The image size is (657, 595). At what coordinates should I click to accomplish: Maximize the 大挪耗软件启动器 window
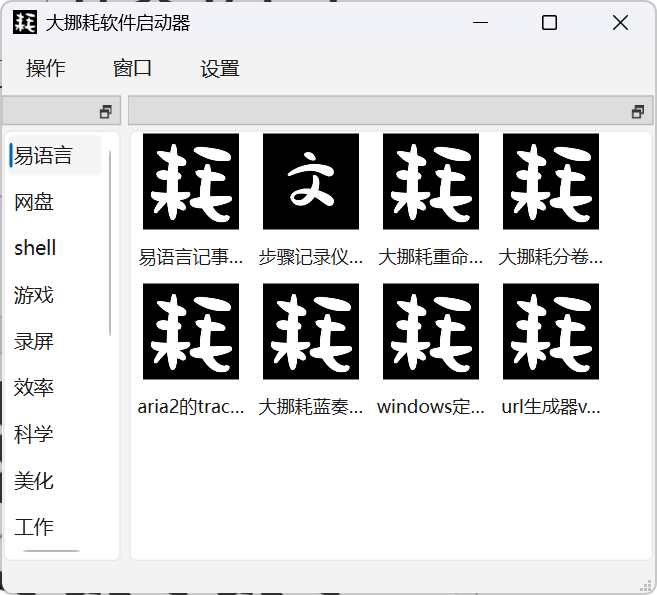click(549, 22)
